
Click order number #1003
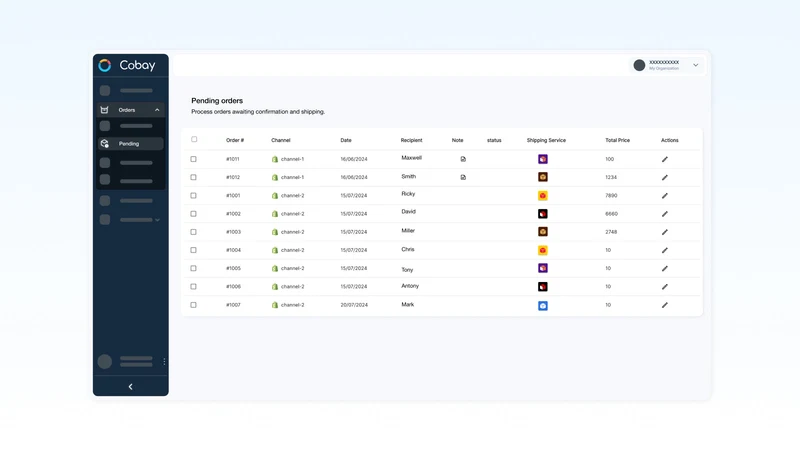click(x=233, y=232)
